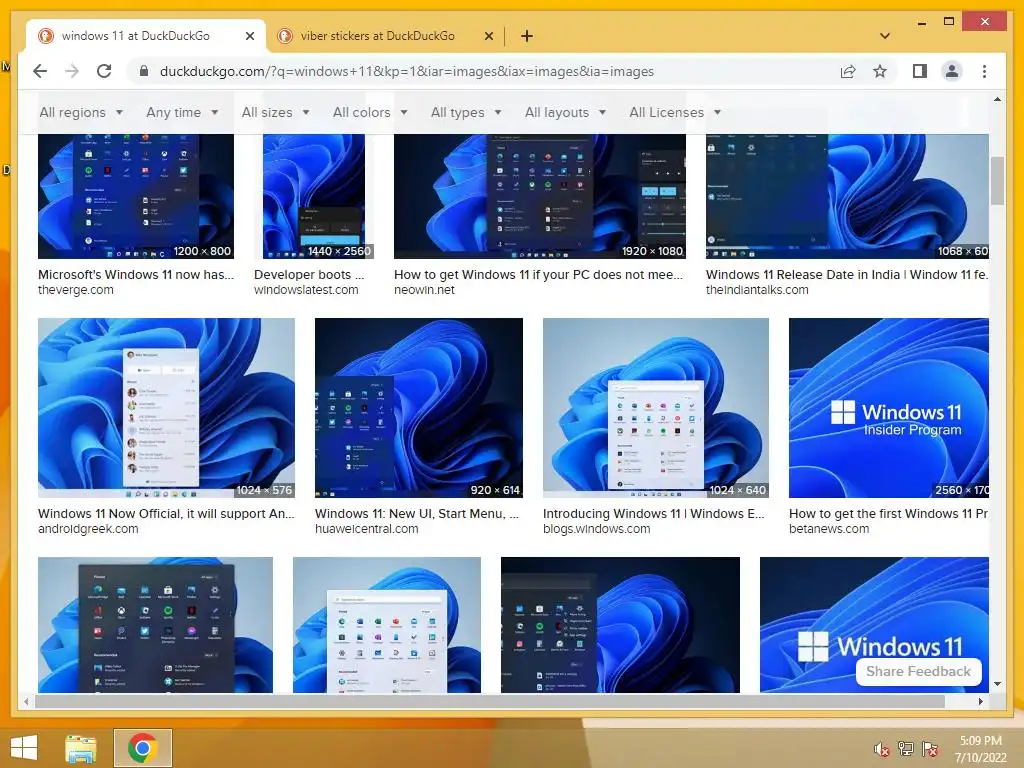Click 'How to get the first Windows 11' title
The height and width of the screenshot is (768, 1024).
coord(889,513)
